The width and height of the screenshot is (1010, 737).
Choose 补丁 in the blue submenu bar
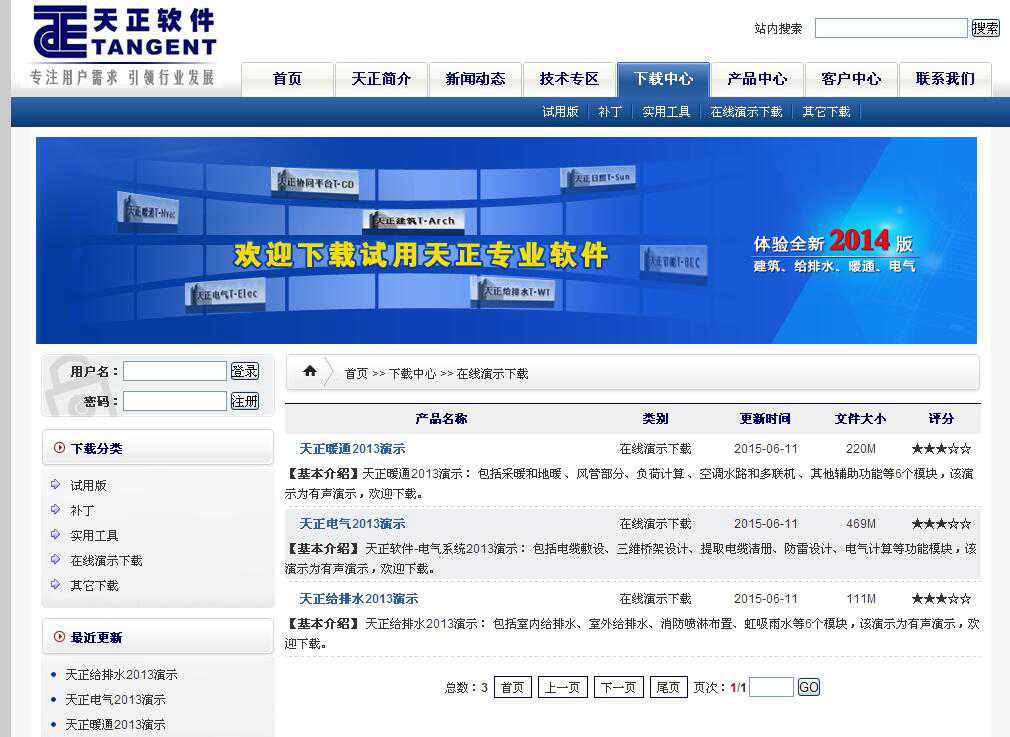(x=610, y=112)
